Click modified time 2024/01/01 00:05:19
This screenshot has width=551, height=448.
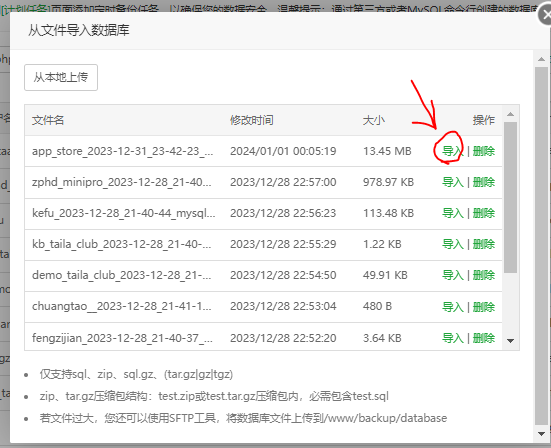click(283, 151)
